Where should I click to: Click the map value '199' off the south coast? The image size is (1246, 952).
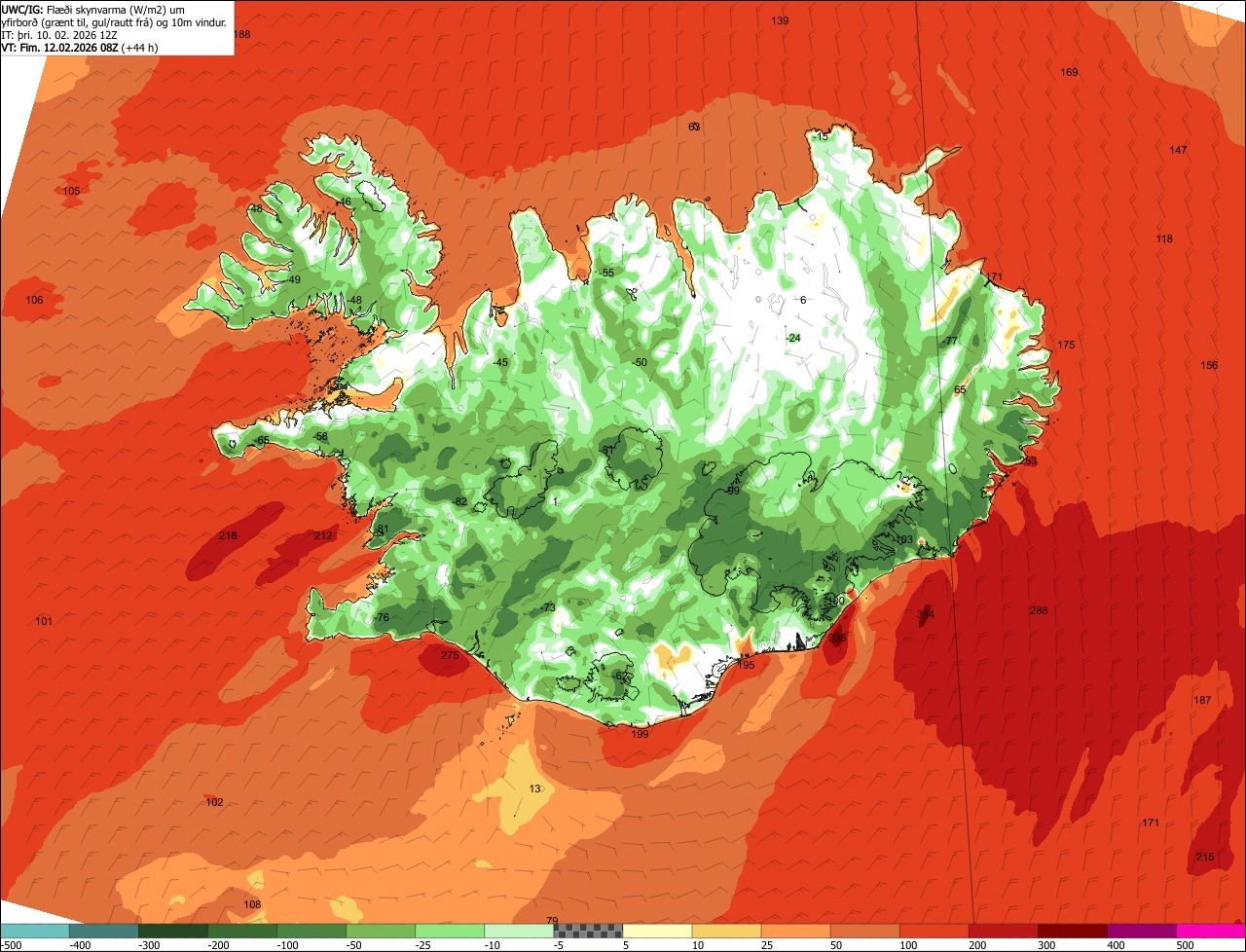coord(640,733)
